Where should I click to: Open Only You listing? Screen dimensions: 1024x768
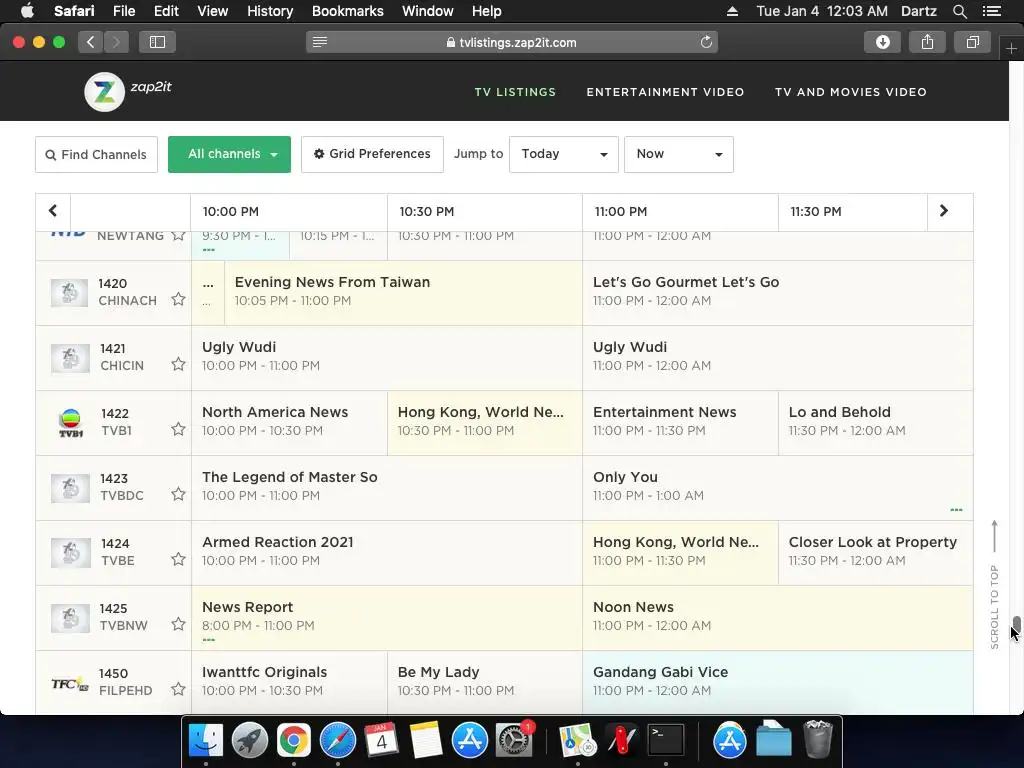tap(777, 488)
